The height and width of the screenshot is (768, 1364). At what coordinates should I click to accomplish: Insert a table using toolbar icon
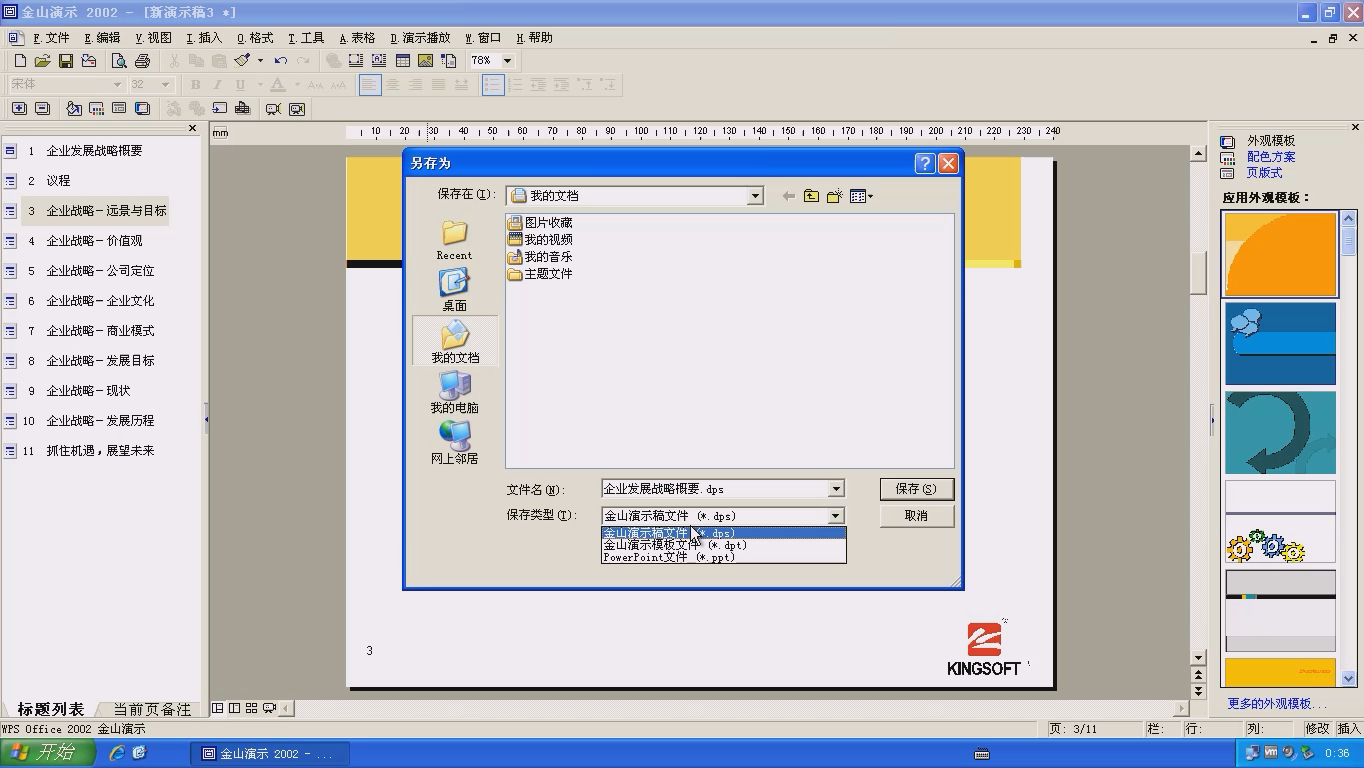click(x=402, y=61)
